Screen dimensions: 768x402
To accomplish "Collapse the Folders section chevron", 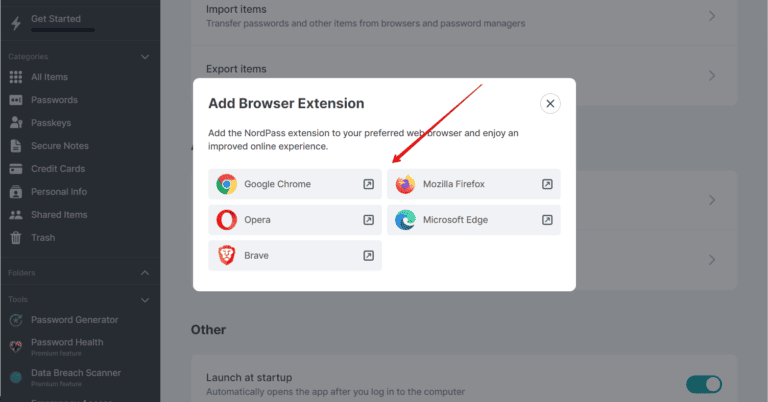I will (145, 273).
